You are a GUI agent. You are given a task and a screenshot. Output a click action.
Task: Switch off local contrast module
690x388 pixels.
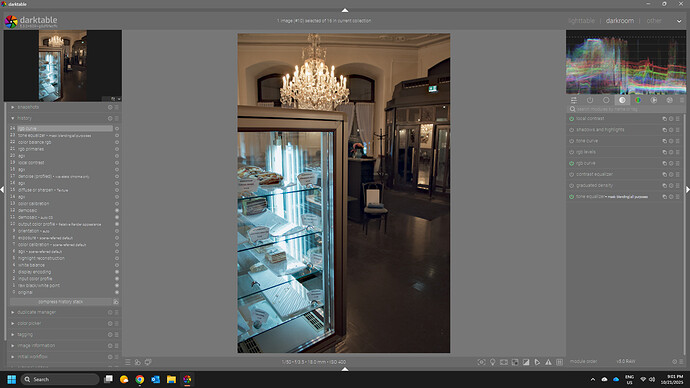[572, 119]
